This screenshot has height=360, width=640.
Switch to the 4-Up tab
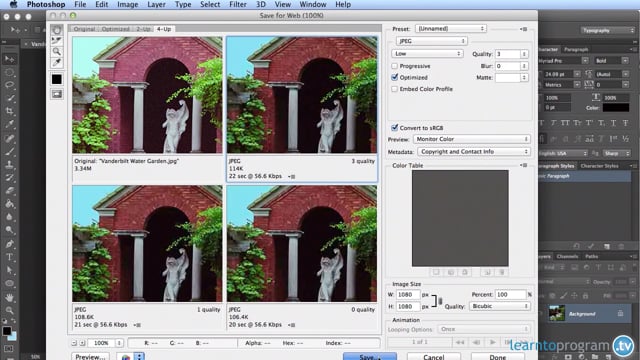coord(164,29)
